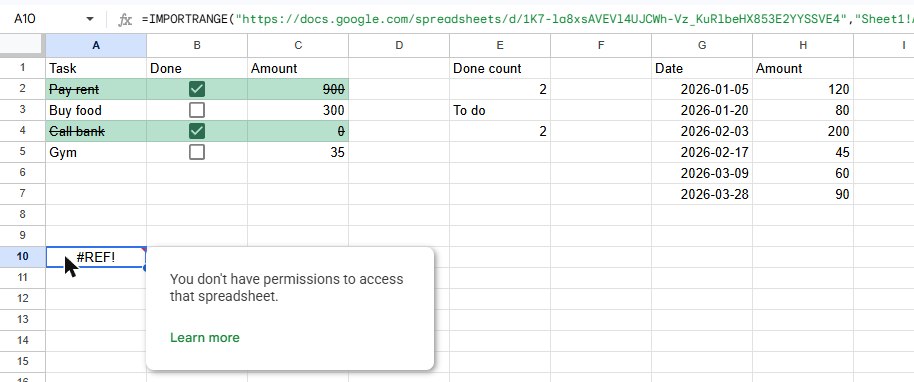This screenshot has width=914, height=382.
Task: Select the 900 amount cell
Action: (298, 89)
